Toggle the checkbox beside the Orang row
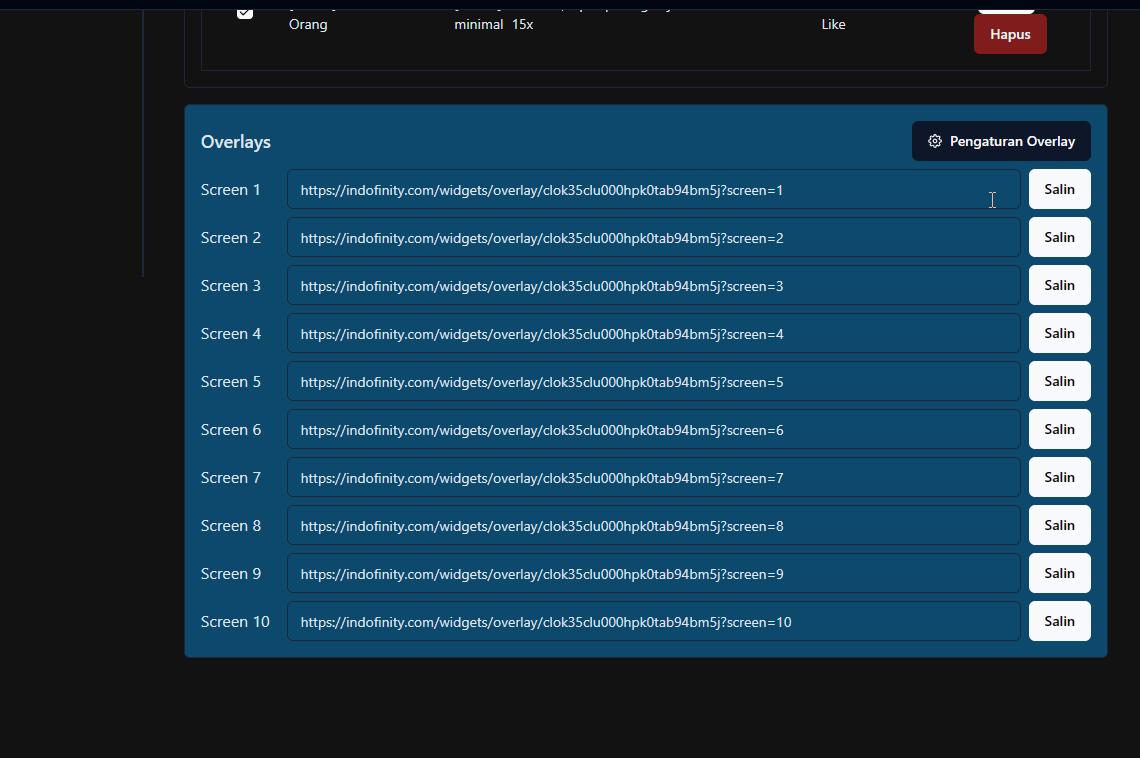The width and height of the screenshot is (1140, 758). (x=245, y=12)
